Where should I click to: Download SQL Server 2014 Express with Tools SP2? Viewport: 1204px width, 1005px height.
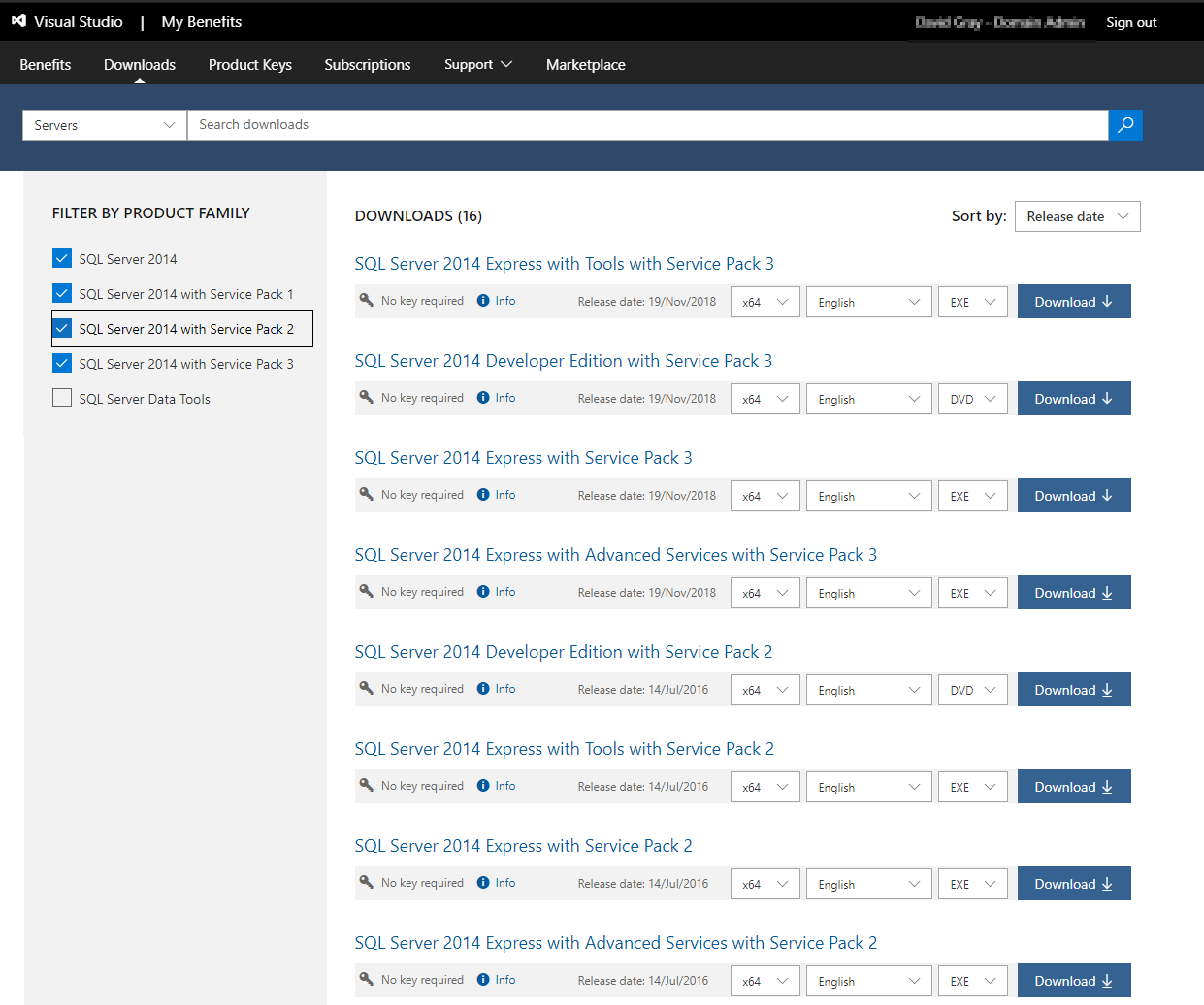click(x=1074, y=787)
